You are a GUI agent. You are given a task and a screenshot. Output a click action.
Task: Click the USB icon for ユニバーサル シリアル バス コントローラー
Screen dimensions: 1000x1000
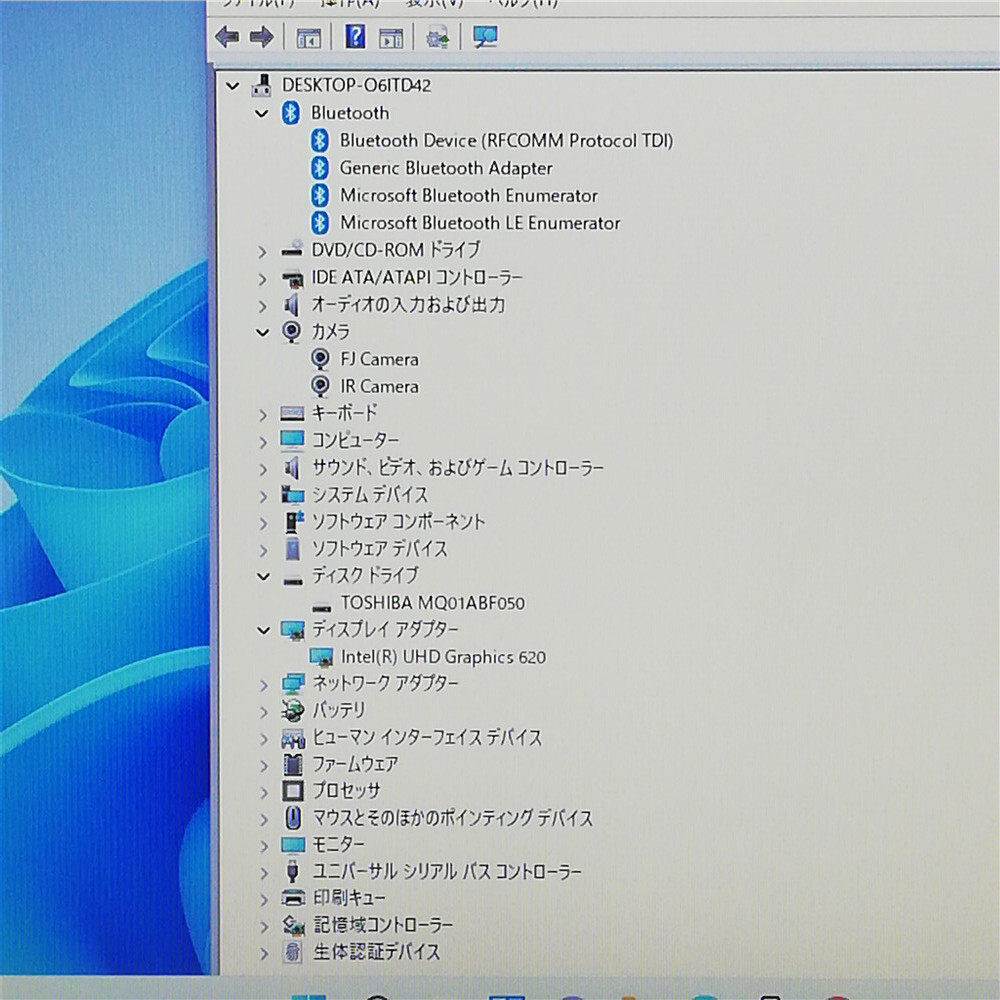pos(293,871)
